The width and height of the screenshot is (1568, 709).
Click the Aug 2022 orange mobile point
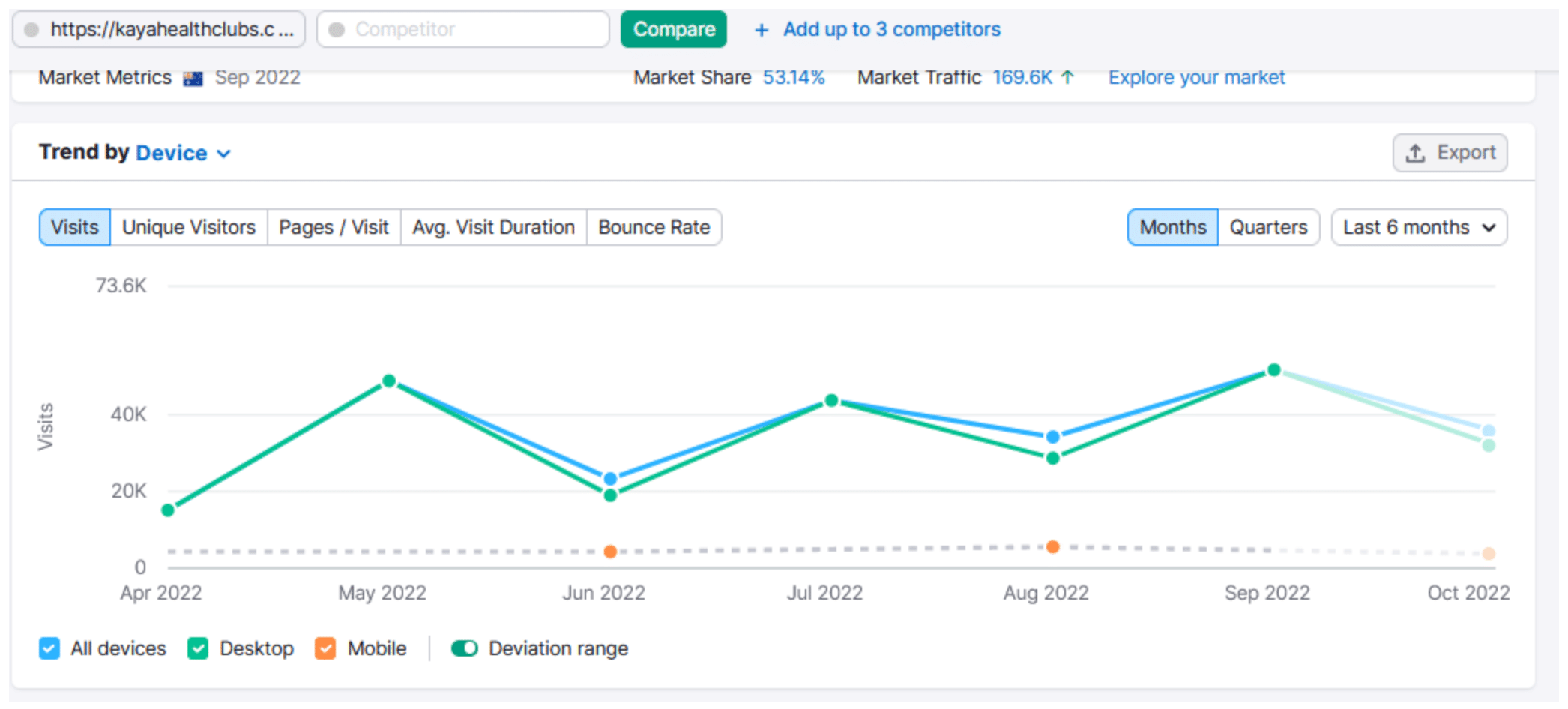tap(1053, 547)
